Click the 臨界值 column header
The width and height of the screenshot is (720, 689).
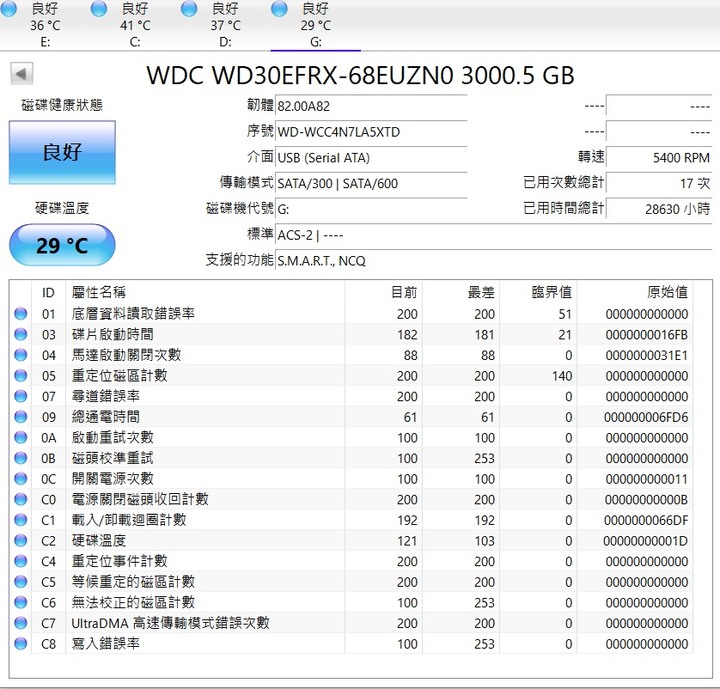[x=538, y=292]
